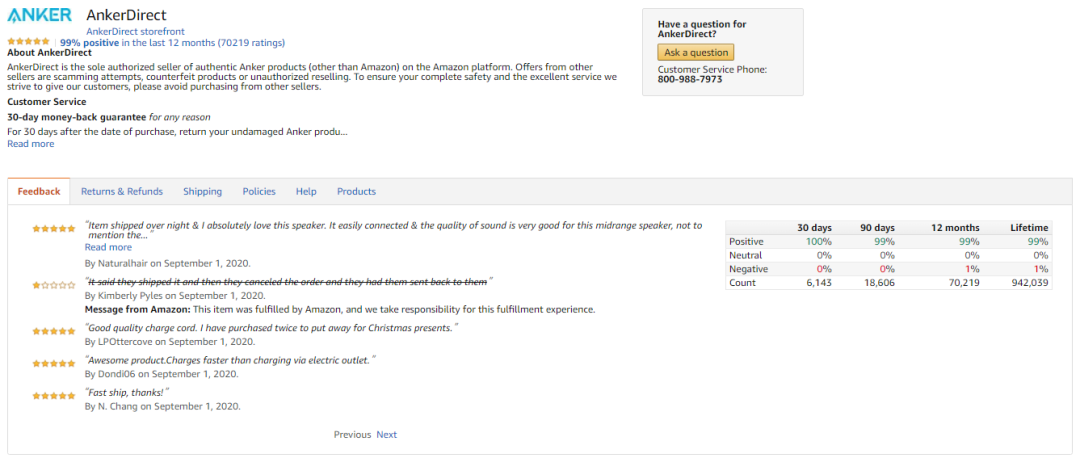Expand Naturalhair's review with Read more
This screenshot has width=1080, height=458.
(x=108, y=247)
